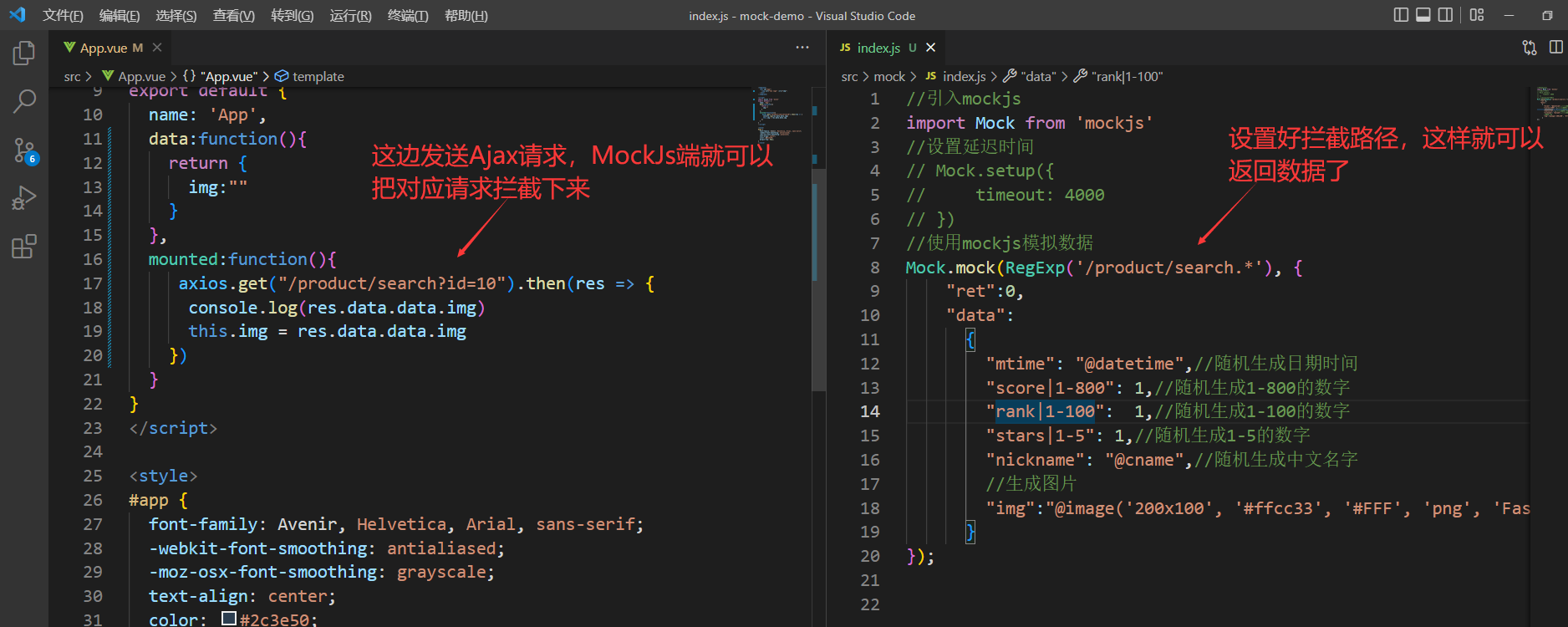Click "stars|1-5" key on line 15
This screenshot has height=627, width=1568.
click(x=1041, y=436)
